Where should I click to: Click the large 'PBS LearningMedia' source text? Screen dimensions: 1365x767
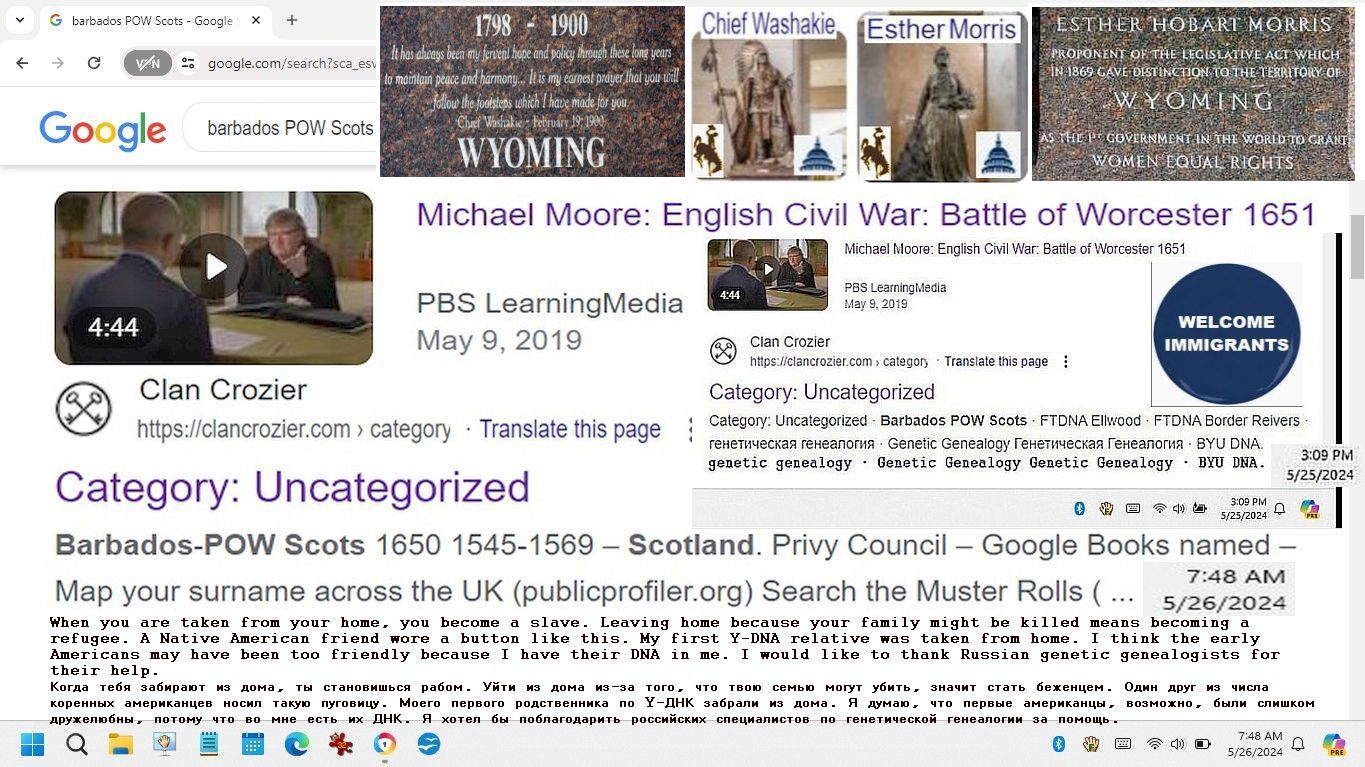[x=550, y=303]
